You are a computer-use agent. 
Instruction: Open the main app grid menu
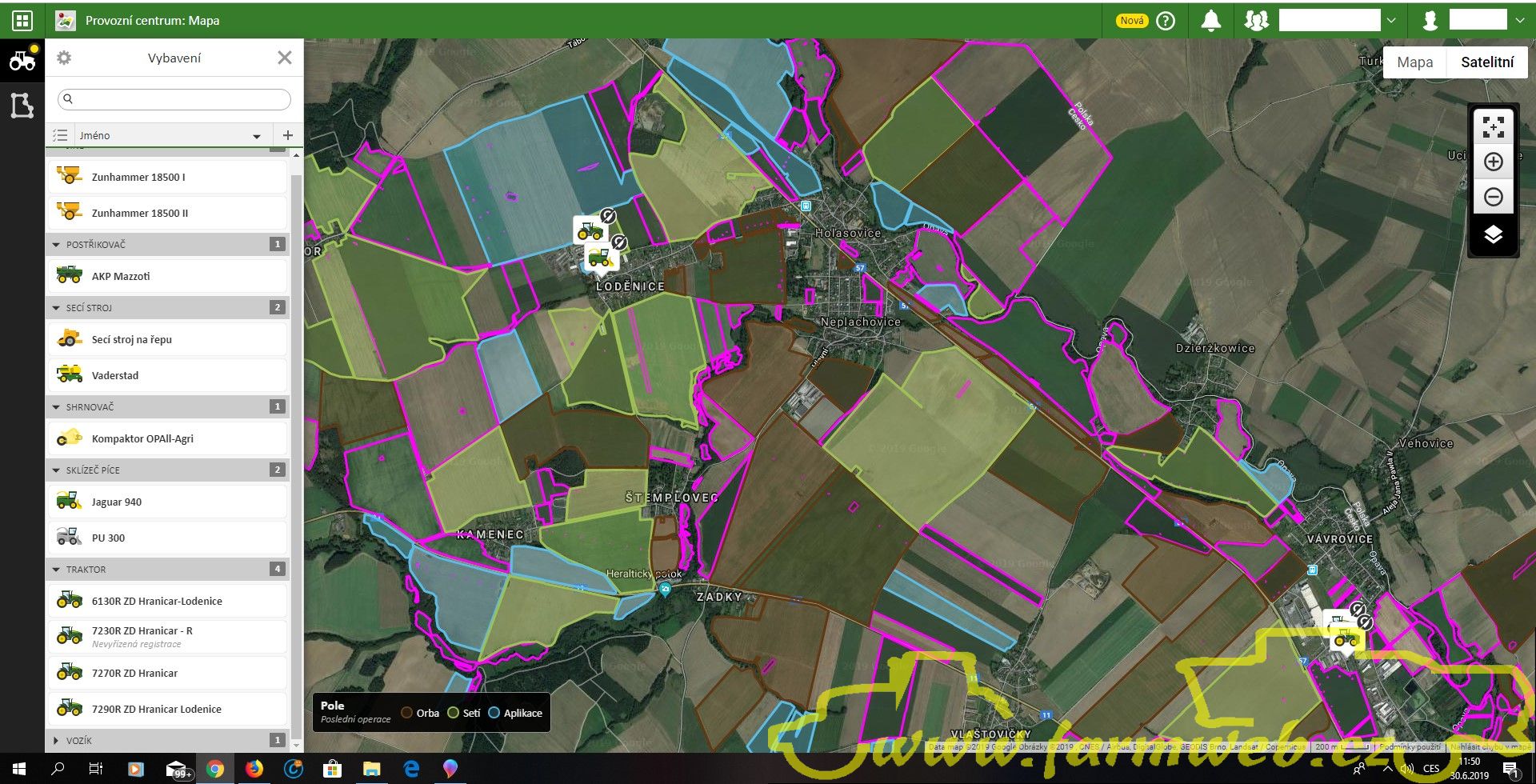point(22,21)
